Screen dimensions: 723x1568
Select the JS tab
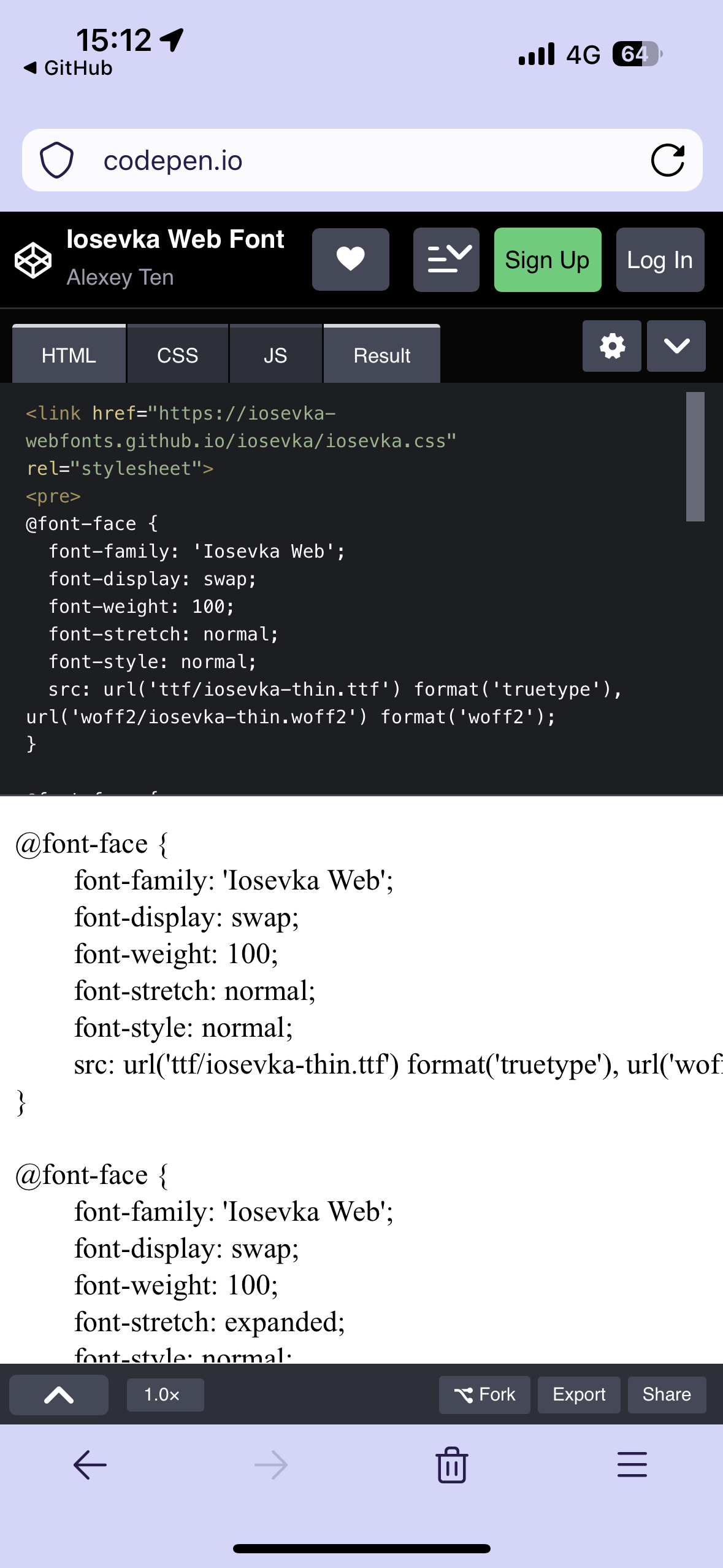pyautogui.click(x=275, y=354)
